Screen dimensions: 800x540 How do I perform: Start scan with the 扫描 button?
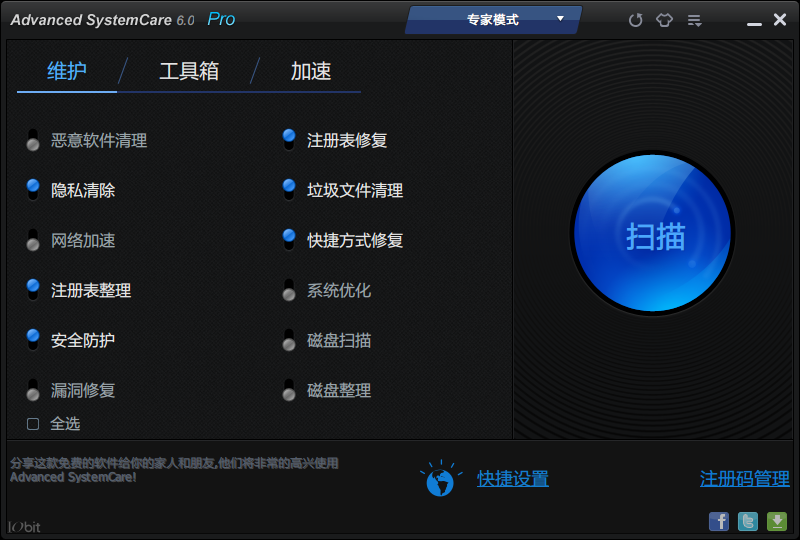tap(653, 233)
